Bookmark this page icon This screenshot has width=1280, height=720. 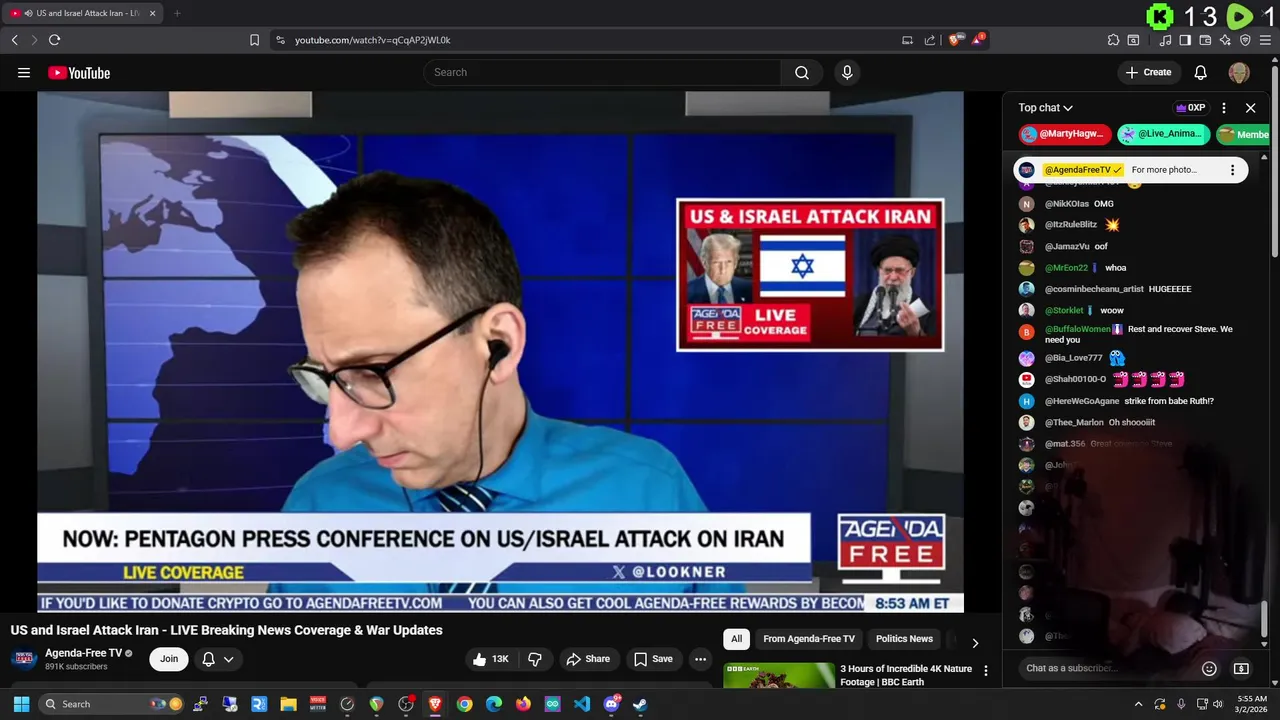coord(254,40)
